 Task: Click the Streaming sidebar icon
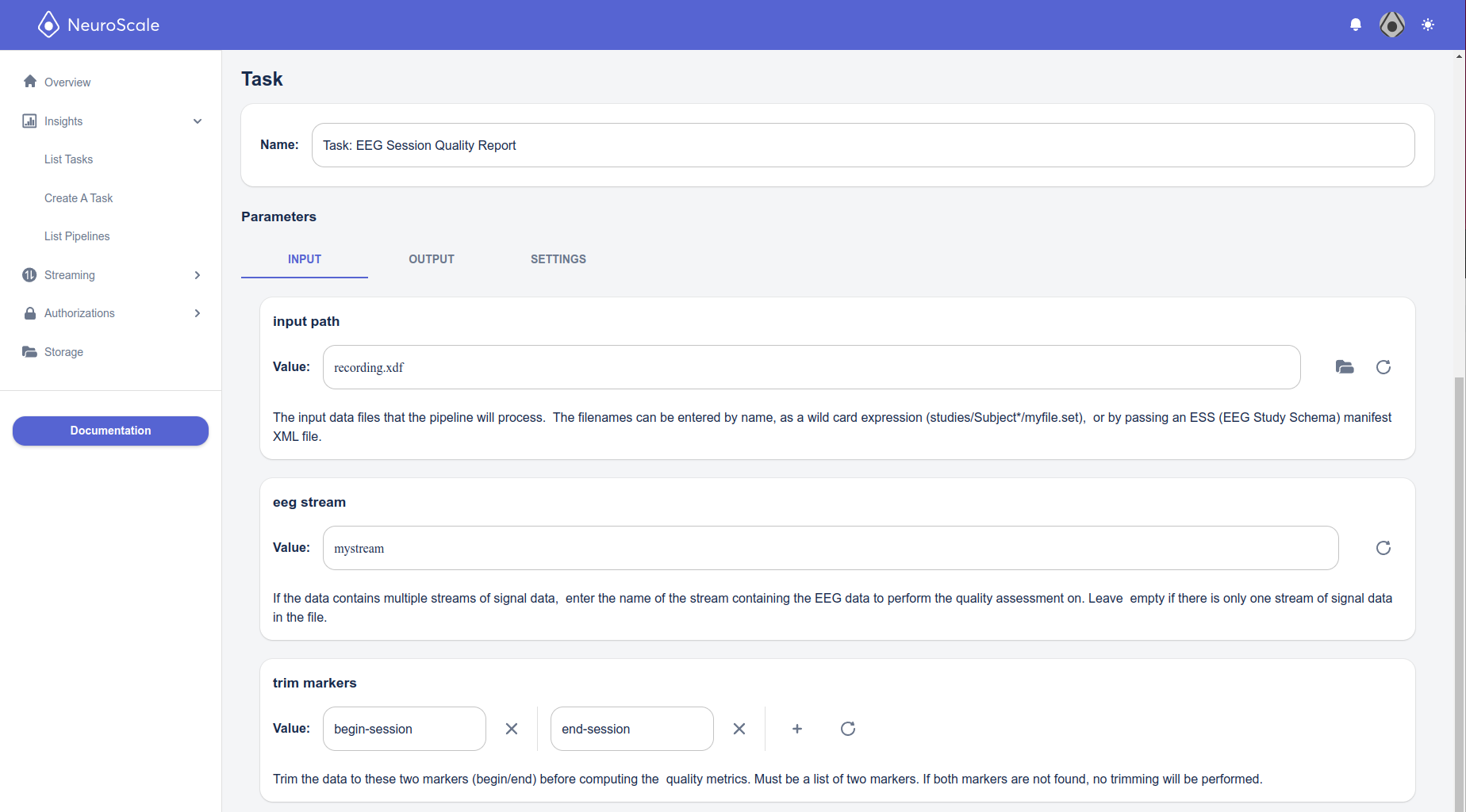tap(29, 274)
